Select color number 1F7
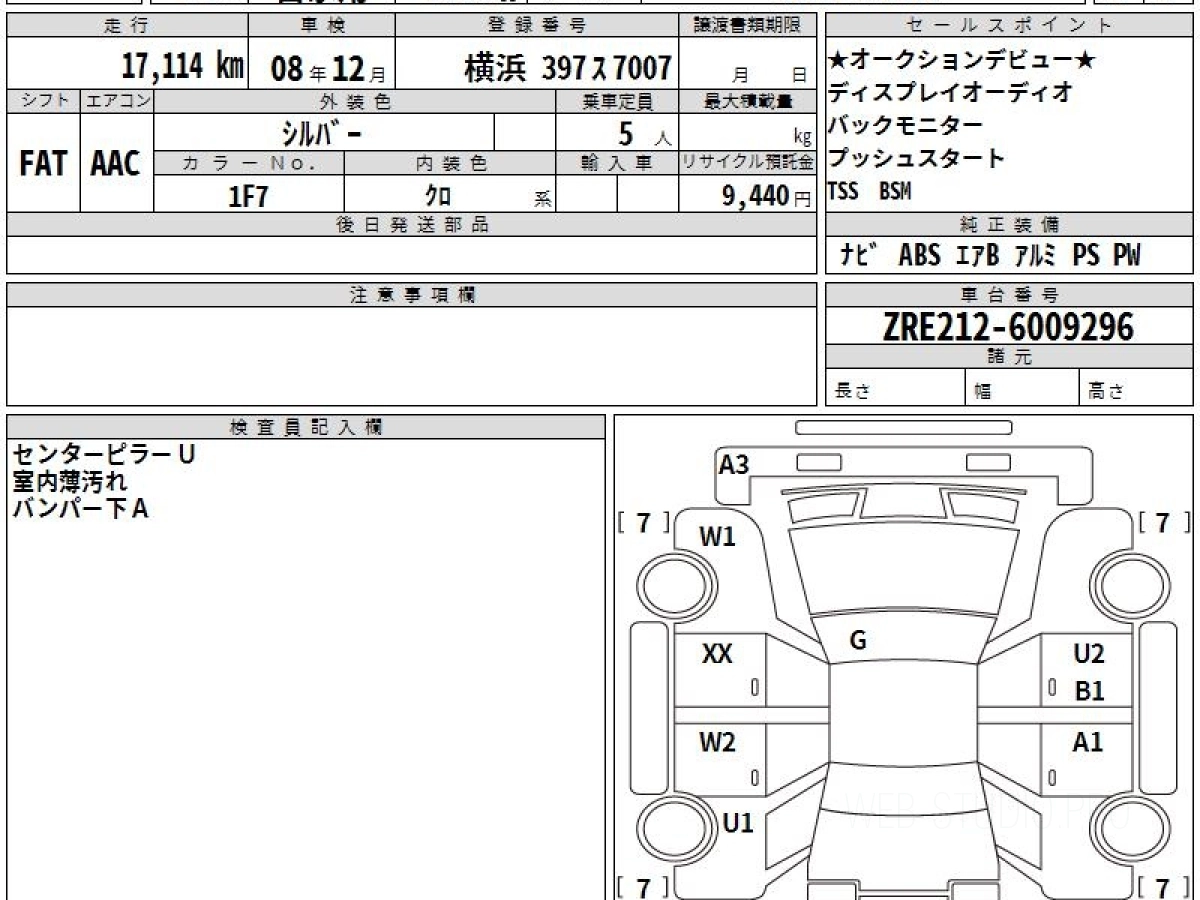Image resolution: width=1200 pixels, height=900 pixels. (248, 196)
